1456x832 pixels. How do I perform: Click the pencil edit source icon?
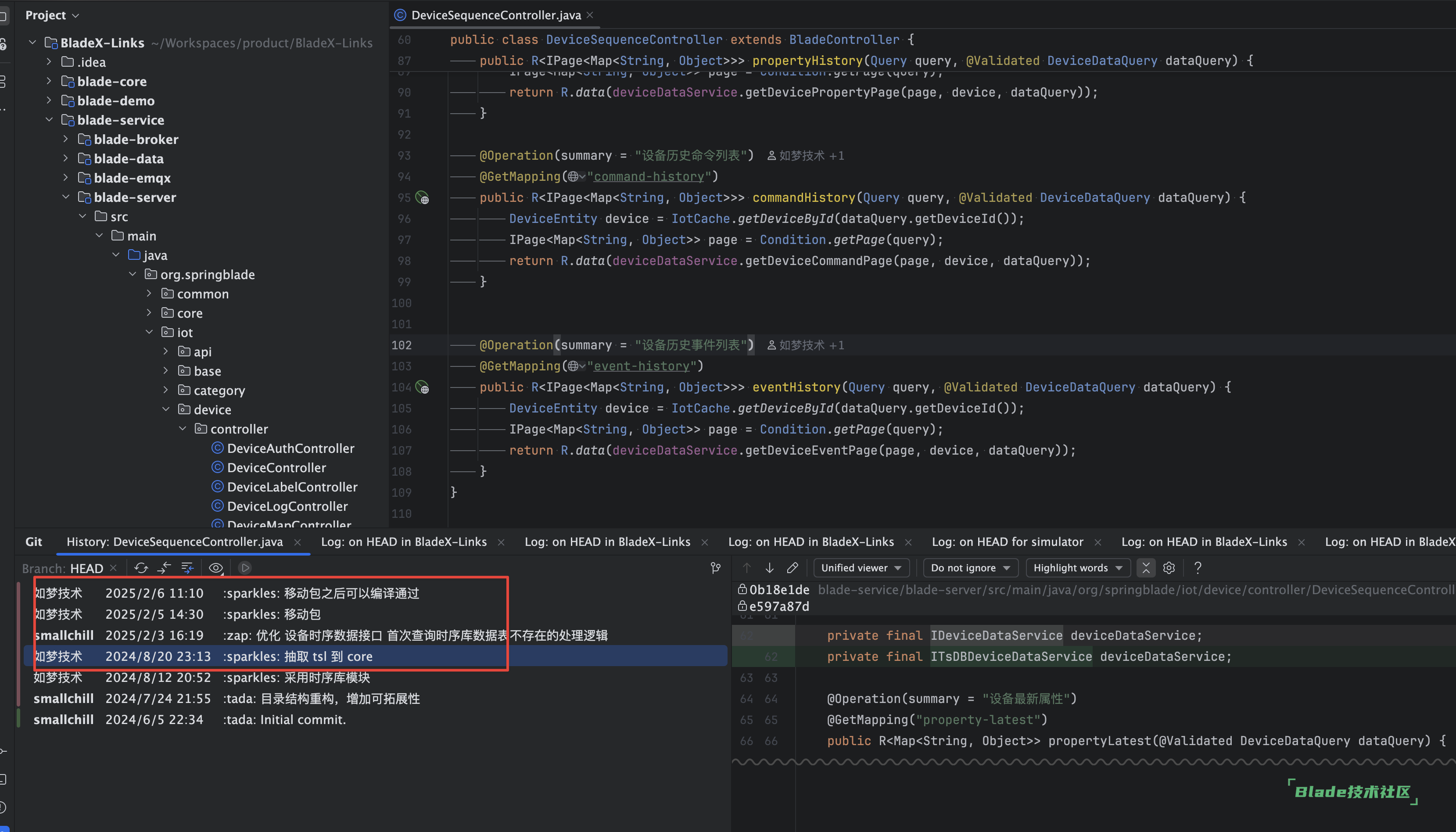pos(792,568)
